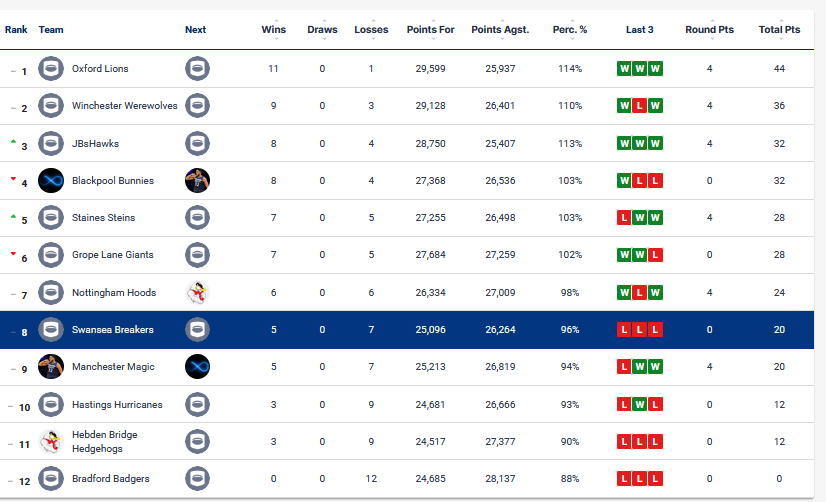Click Bradford Badgers' next opponent icon
Image resolution: width=826 pixels, height=502 pixels.
pos(197,479)
